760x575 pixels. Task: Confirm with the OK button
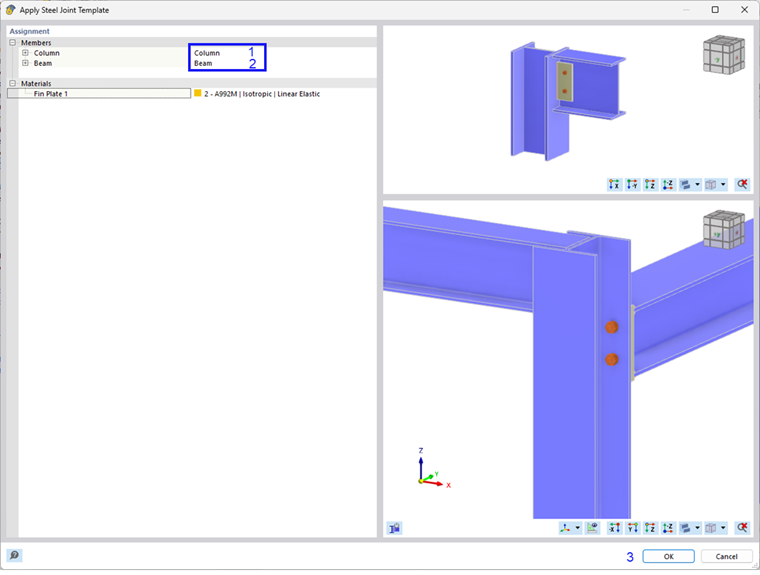point(668,557)
